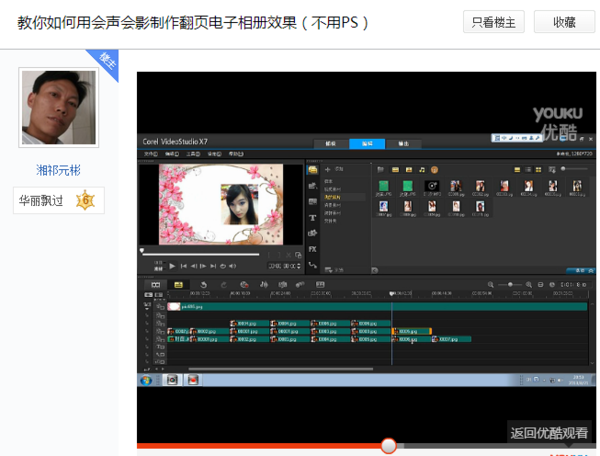Open the Sound Mixer icon
The width and height of the screenshot is (600, 456).
[264, 285]
